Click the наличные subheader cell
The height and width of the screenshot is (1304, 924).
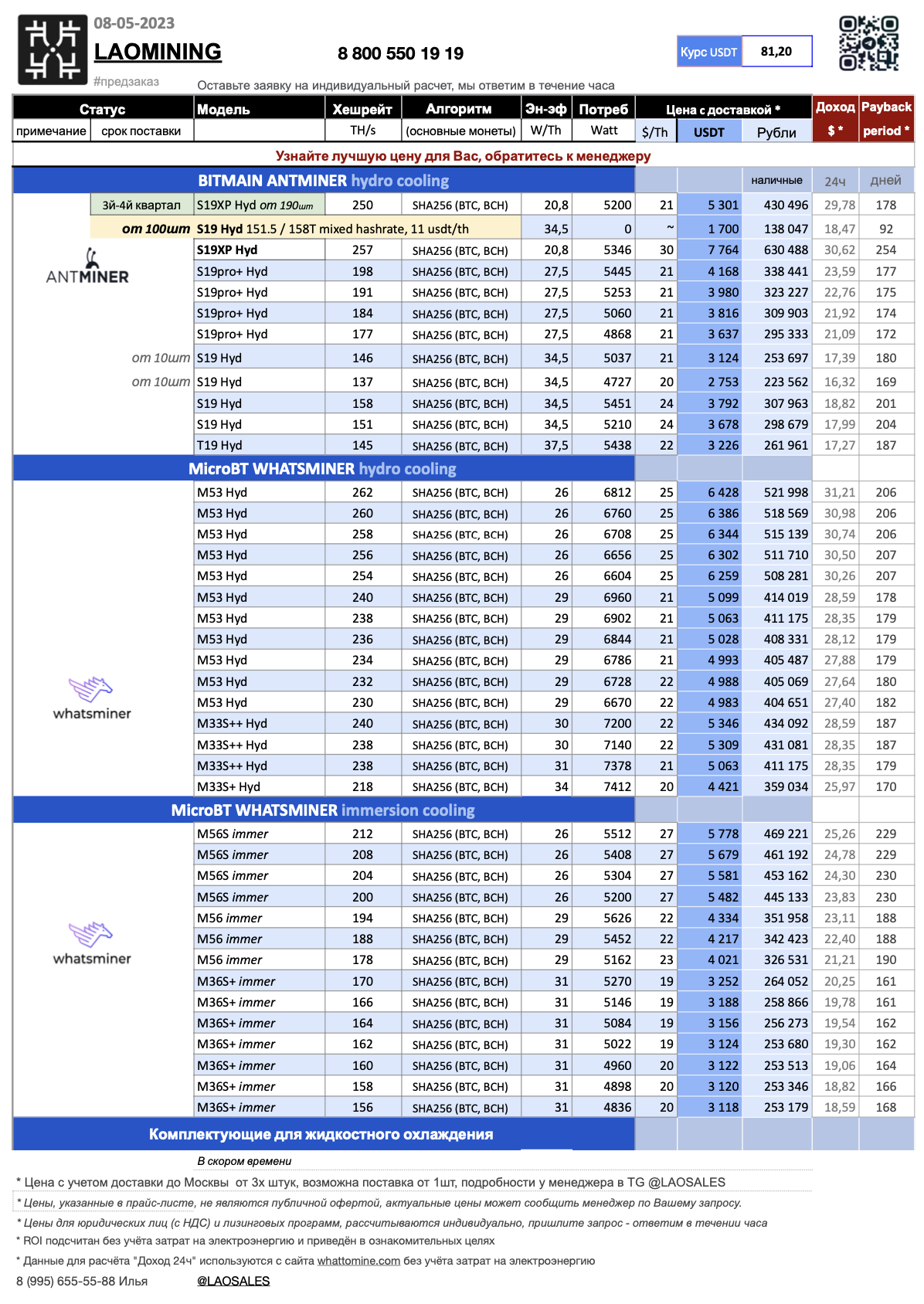[x=776, y=181]
